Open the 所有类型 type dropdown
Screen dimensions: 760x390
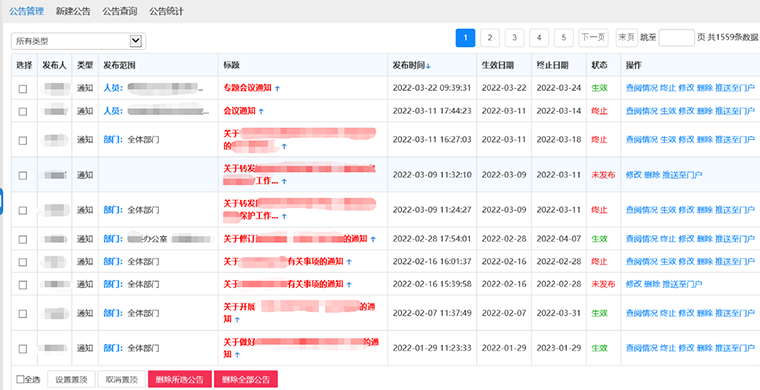[79, 41]
